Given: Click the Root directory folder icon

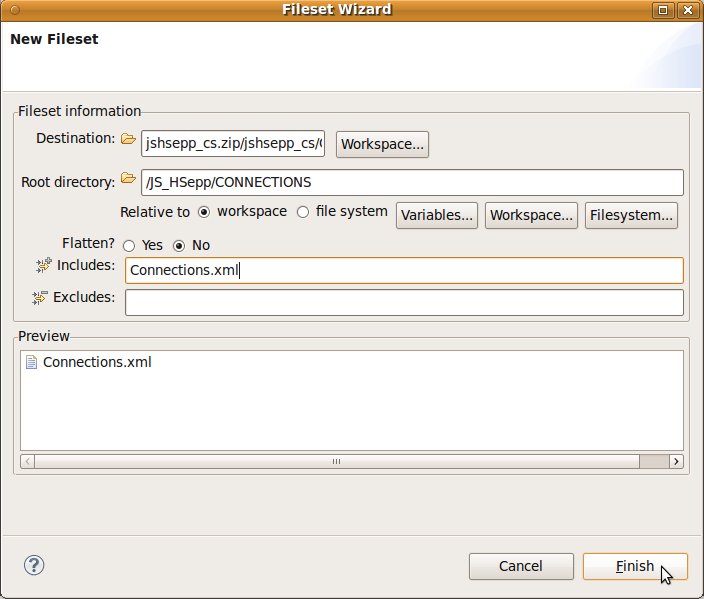Looking at the screenshot, I should click(x=128, y=179).
